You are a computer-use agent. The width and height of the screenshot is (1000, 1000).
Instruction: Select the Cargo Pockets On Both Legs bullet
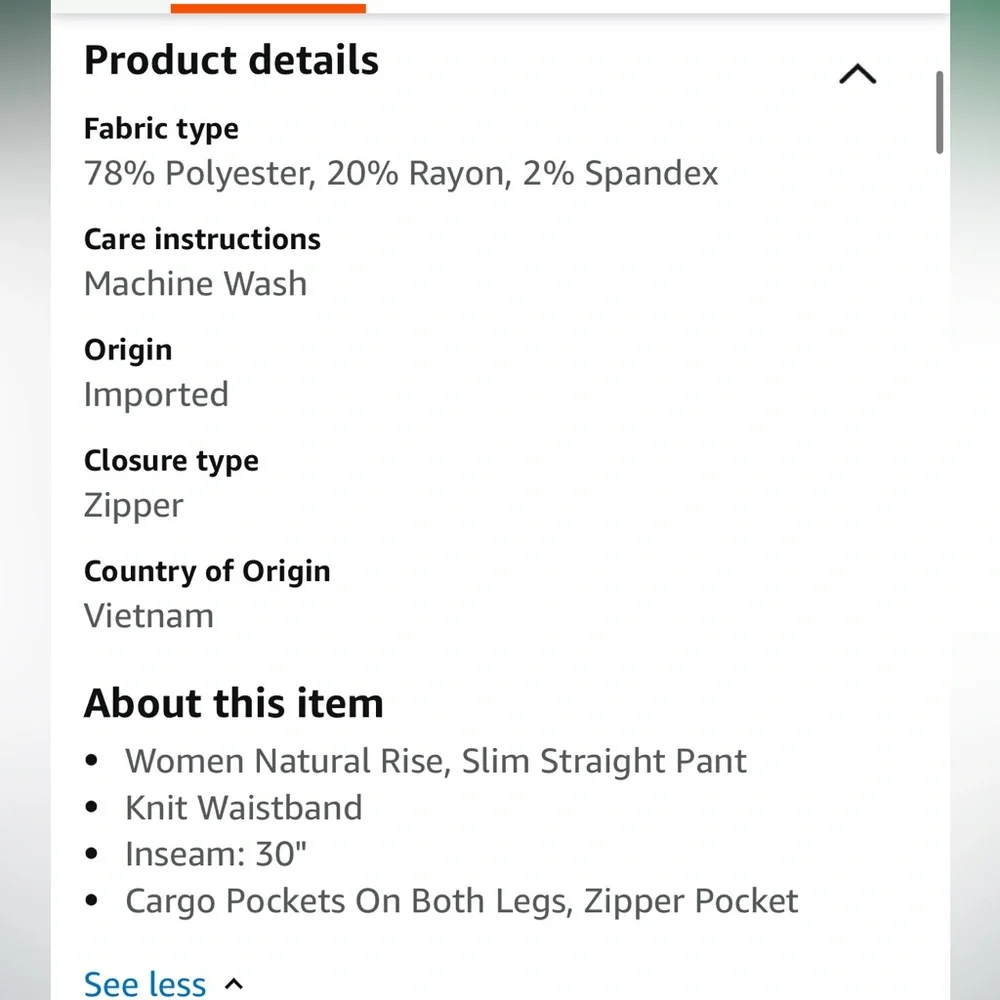tap(461, 901)
